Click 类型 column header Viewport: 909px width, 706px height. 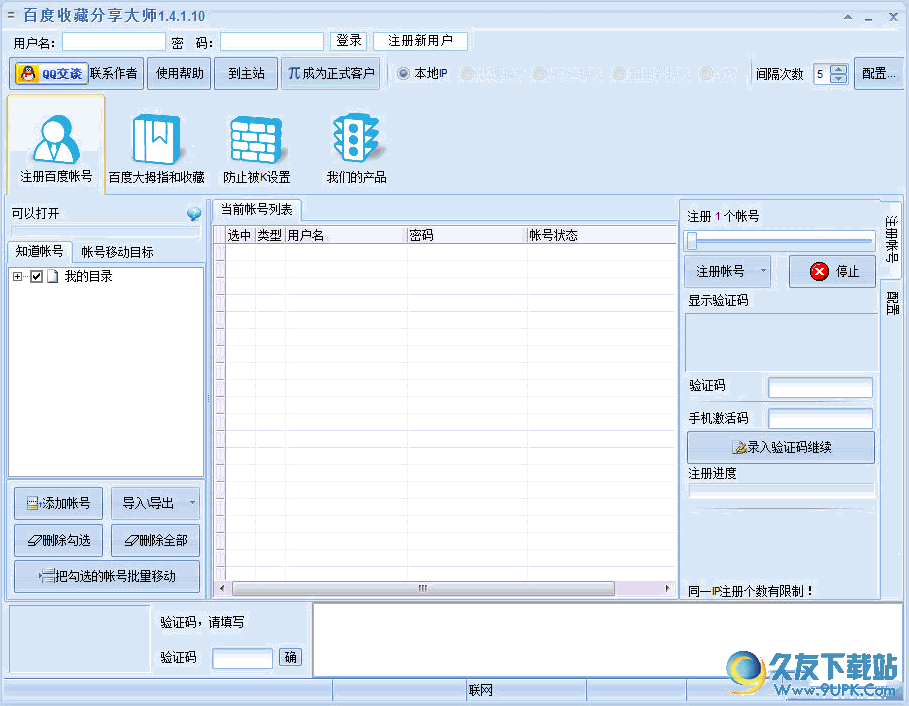click(x=270, y=235)
